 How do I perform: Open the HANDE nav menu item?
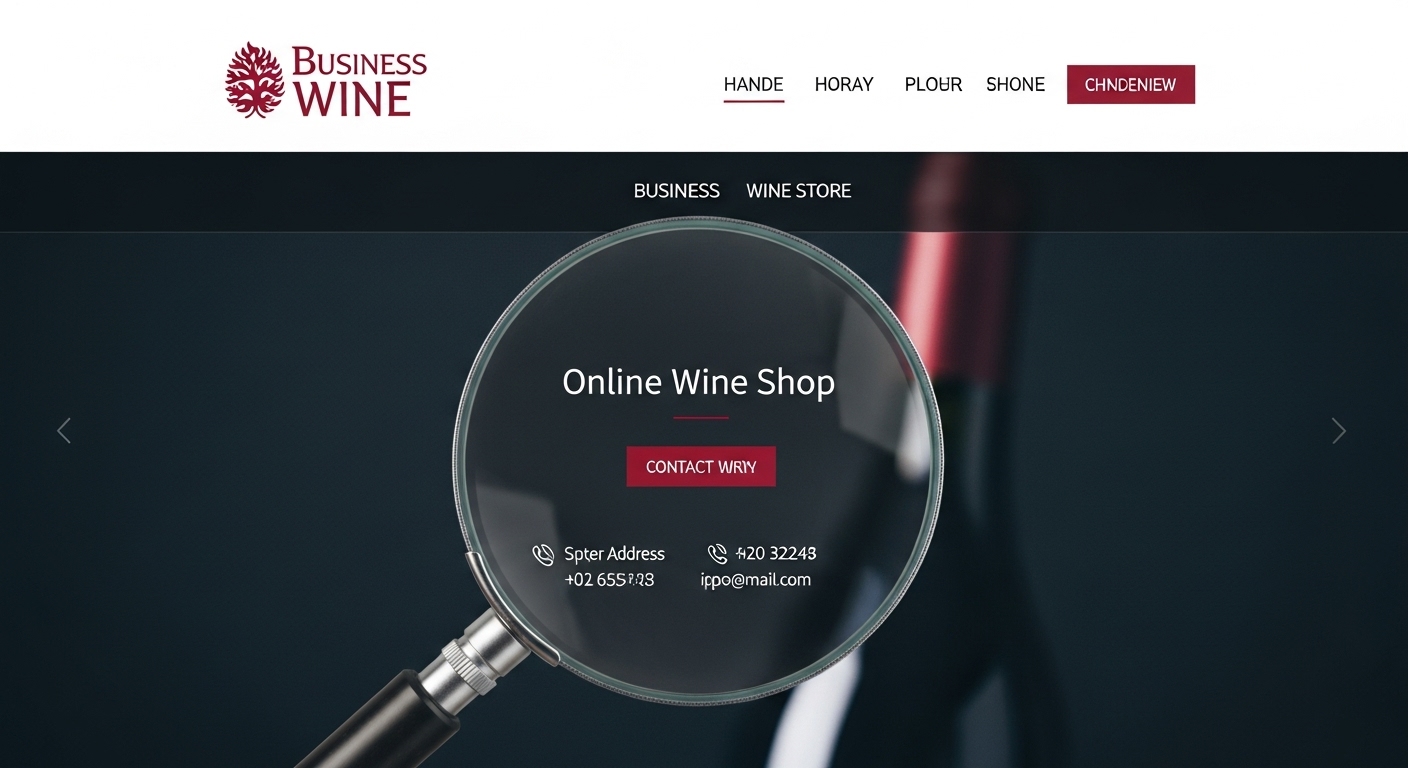[753, 85]
